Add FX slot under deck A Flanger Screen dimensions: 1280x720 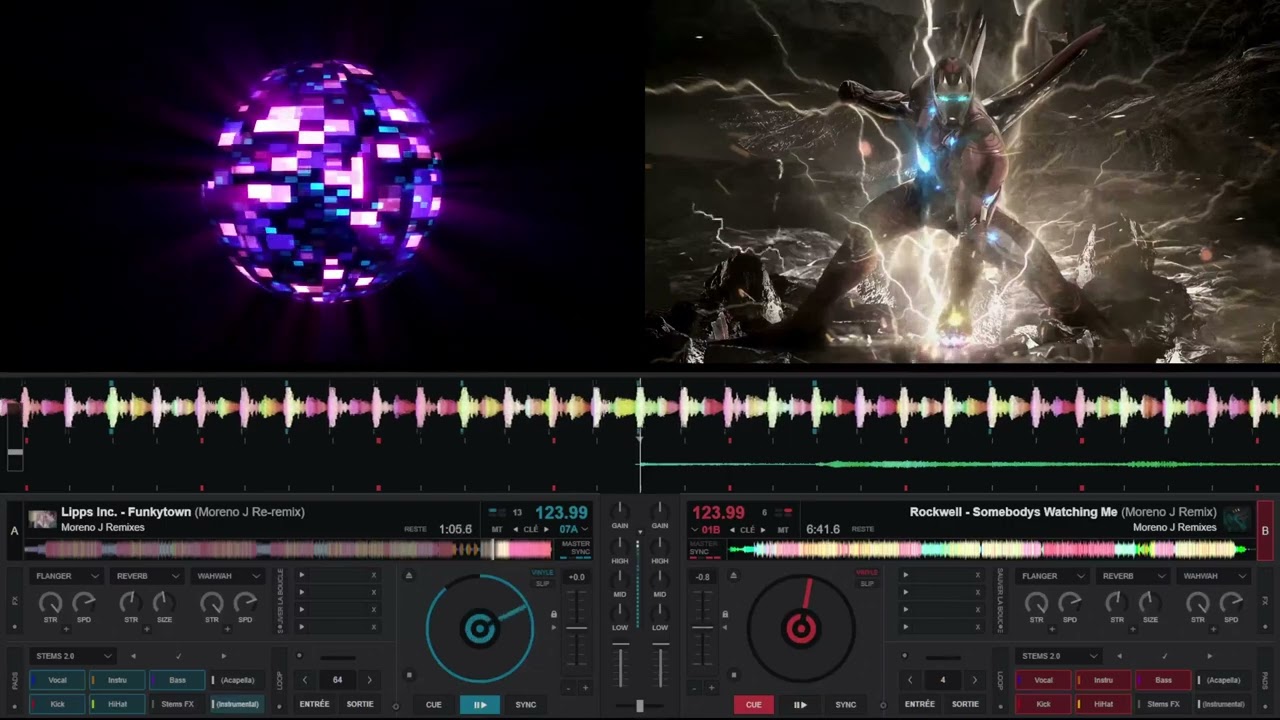click(67, 630)
